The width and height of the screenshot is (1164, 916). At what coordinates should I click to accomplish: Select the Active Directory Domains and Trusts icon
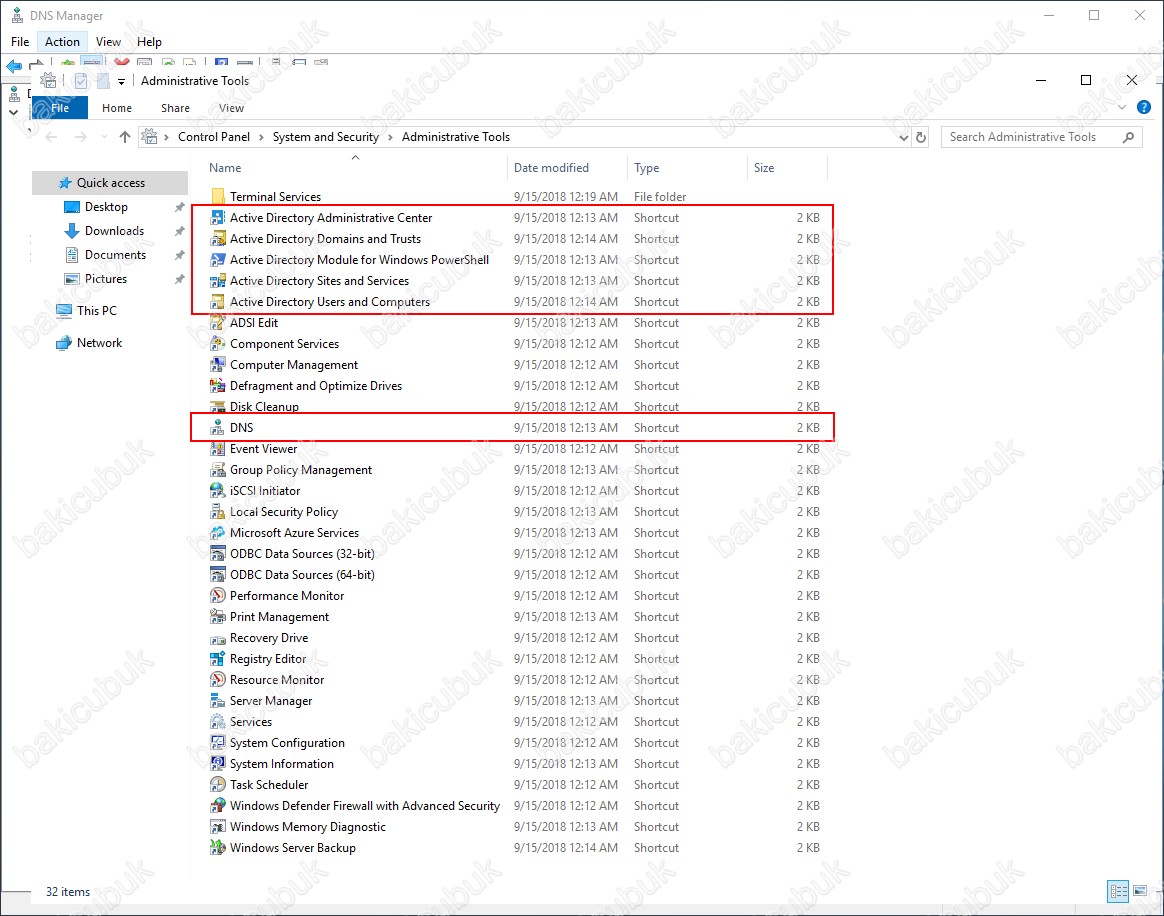(x=218, y=239)
